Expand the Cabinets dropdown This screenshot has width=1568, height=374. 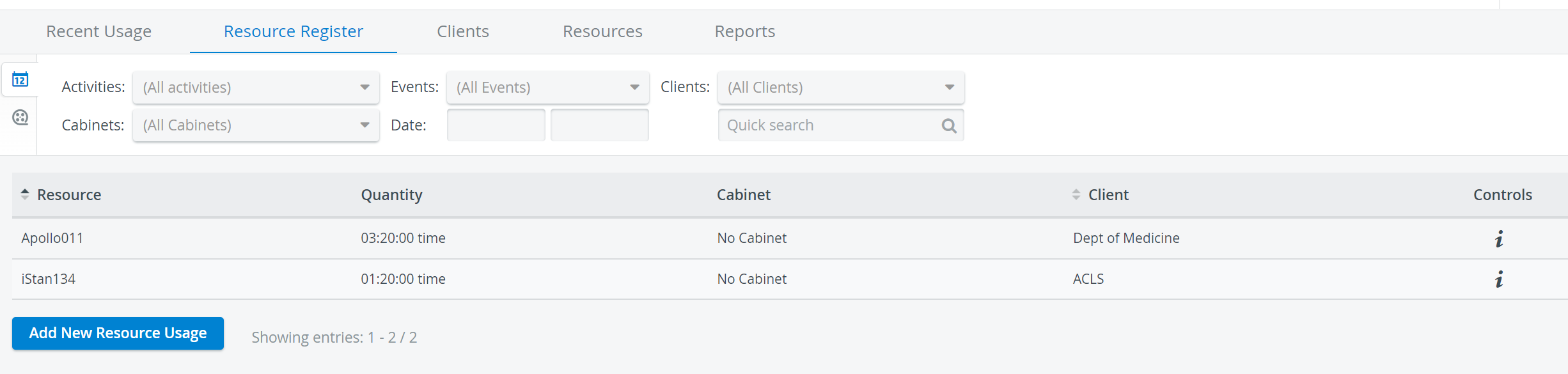[256, 125]
